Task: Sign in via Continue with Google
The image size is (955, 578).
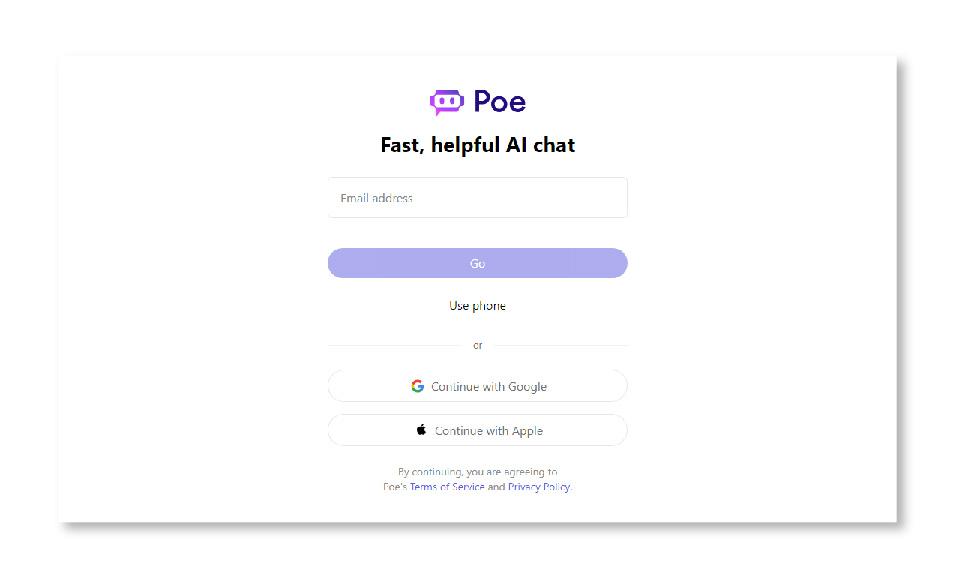Action: pyautogui.click(x=477, y=386)
